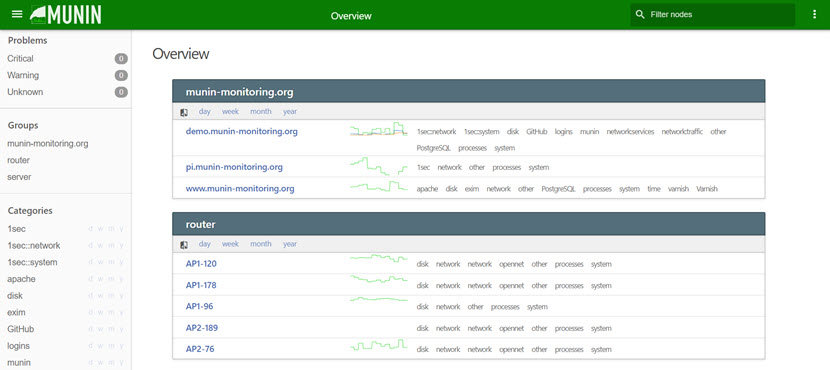Click the router group header title
The height and width of the screenshot is (370, 830).
201,224
